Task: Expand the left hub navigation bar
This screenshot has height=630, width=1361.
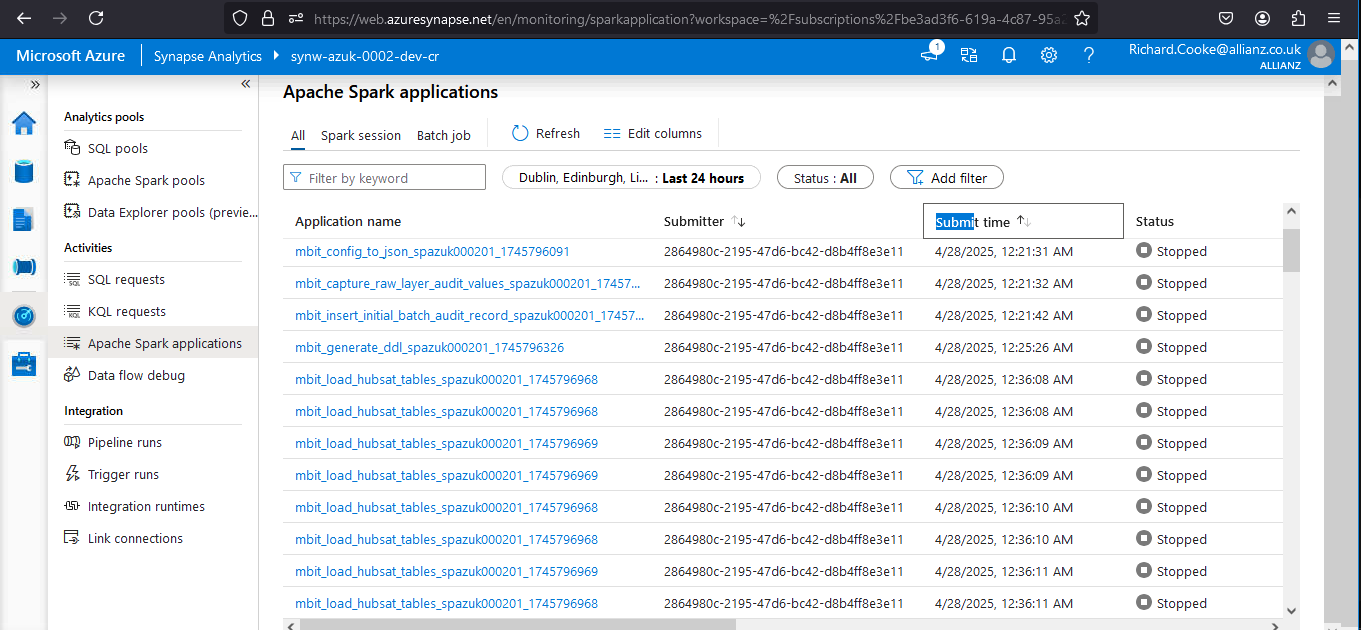Action: point(35,85)
